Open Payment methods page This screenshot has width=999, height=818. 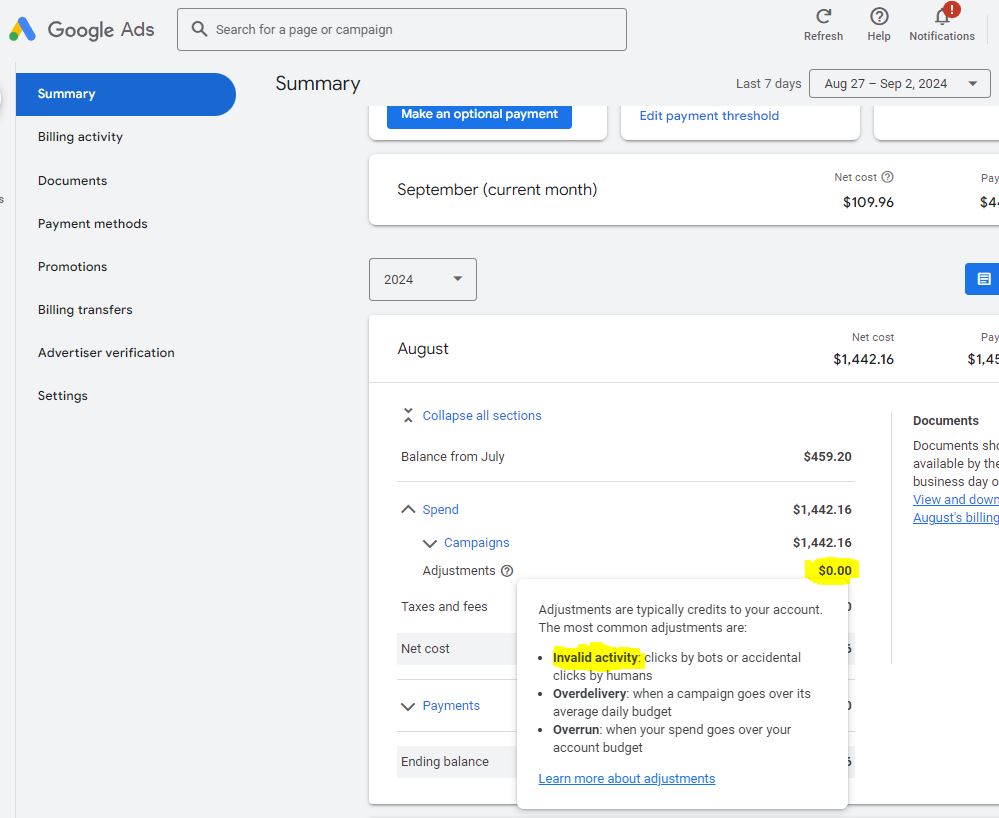click(x=92, y=224)
